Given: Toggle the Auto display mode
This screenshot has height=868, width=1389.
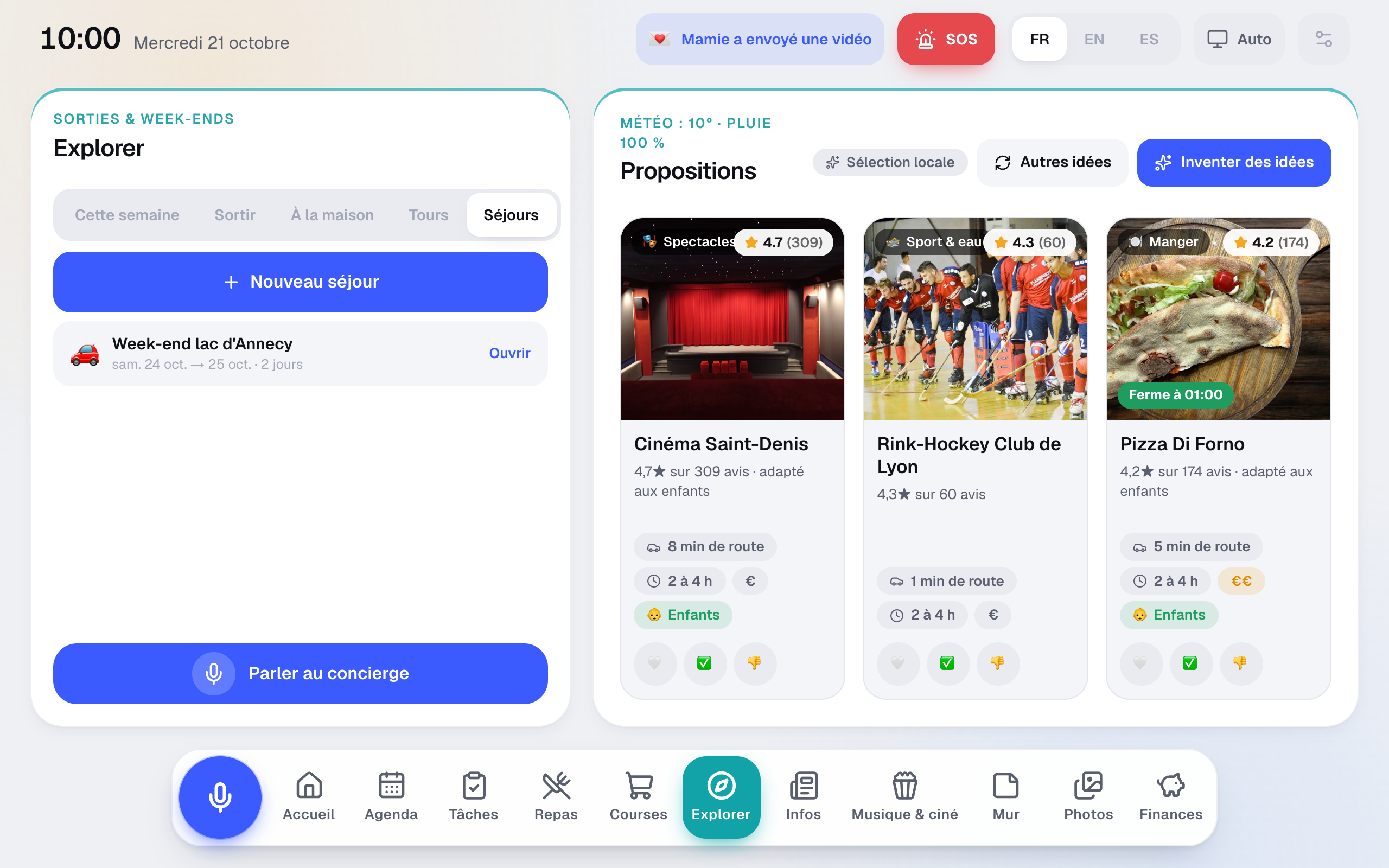Looking at the screenshot, I should point(1239,39).
